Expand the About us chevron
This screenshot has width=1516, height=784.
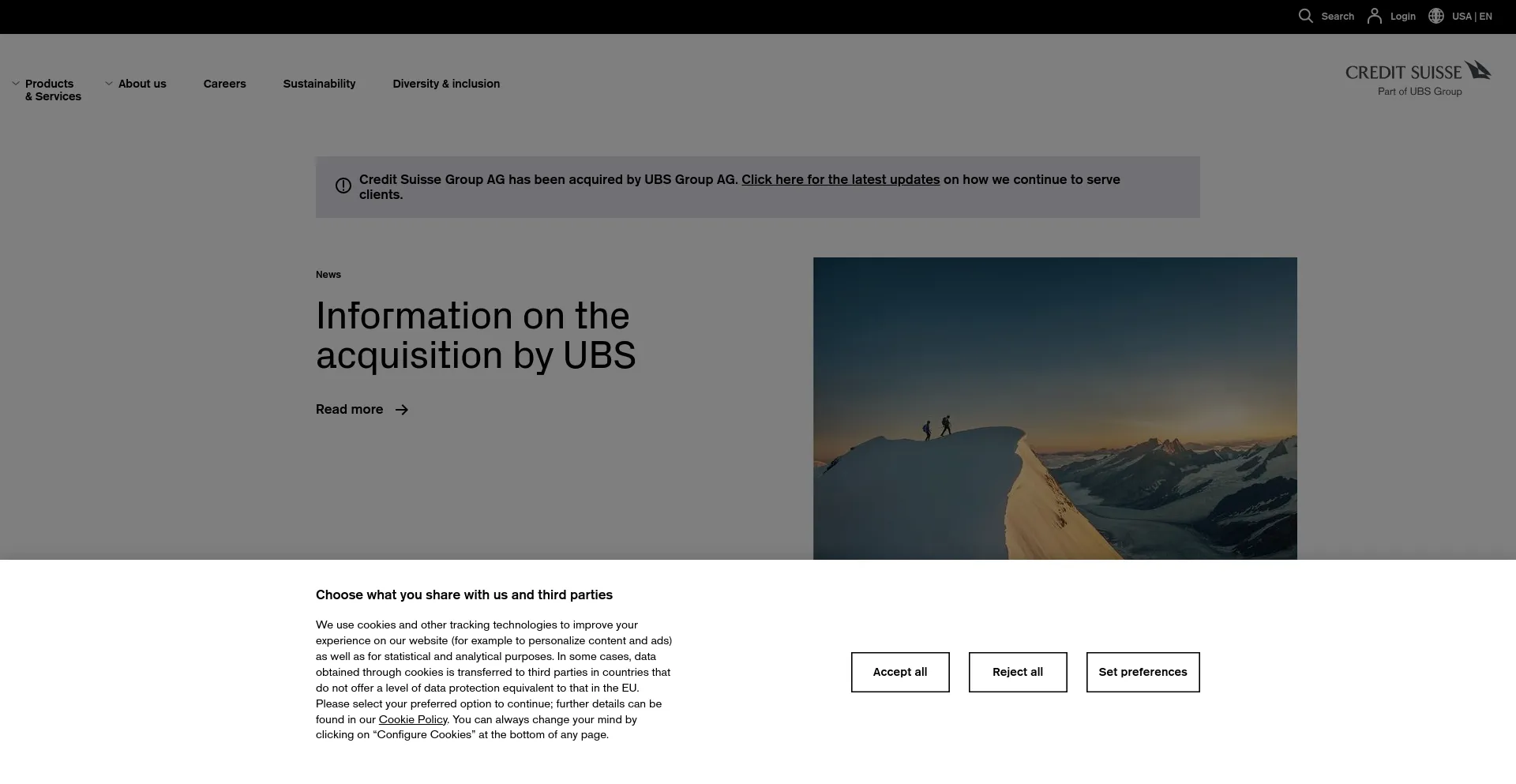[x=109, y=84]
